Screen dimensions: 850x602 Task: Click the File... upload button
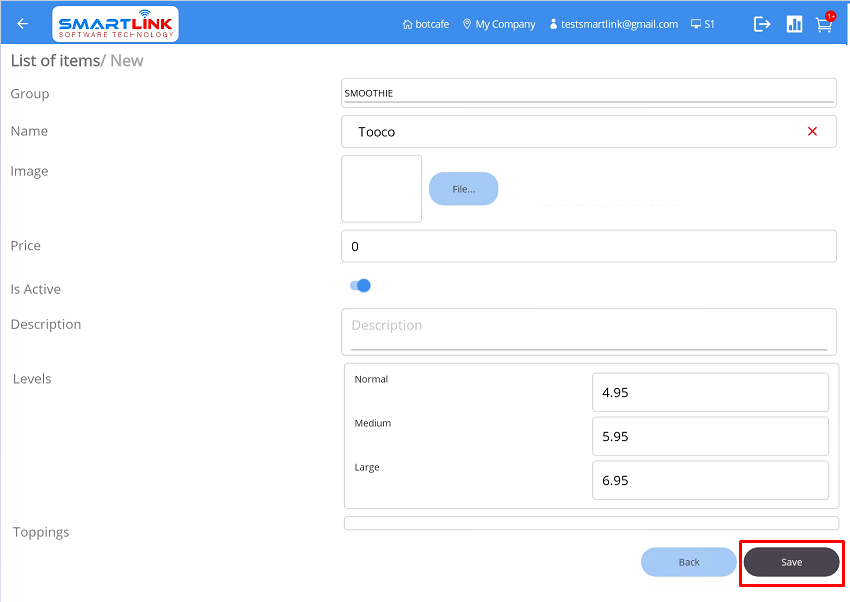click(x=463, y=189)
